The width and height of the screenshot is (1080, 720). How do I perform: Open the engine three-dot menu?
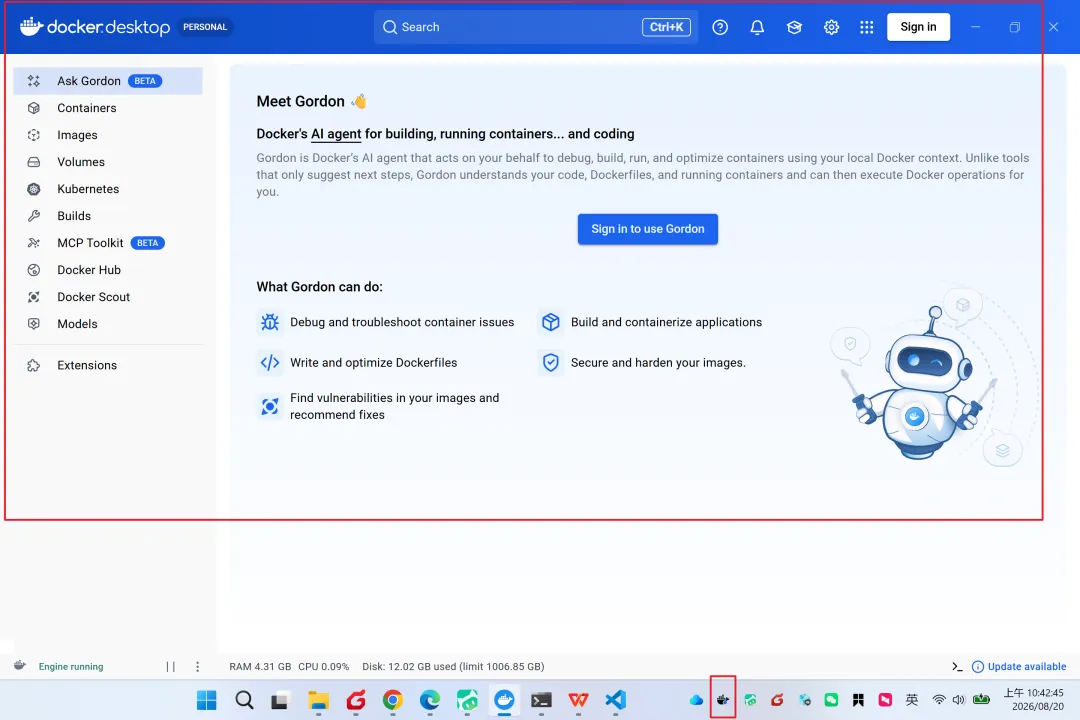[198, 666]
